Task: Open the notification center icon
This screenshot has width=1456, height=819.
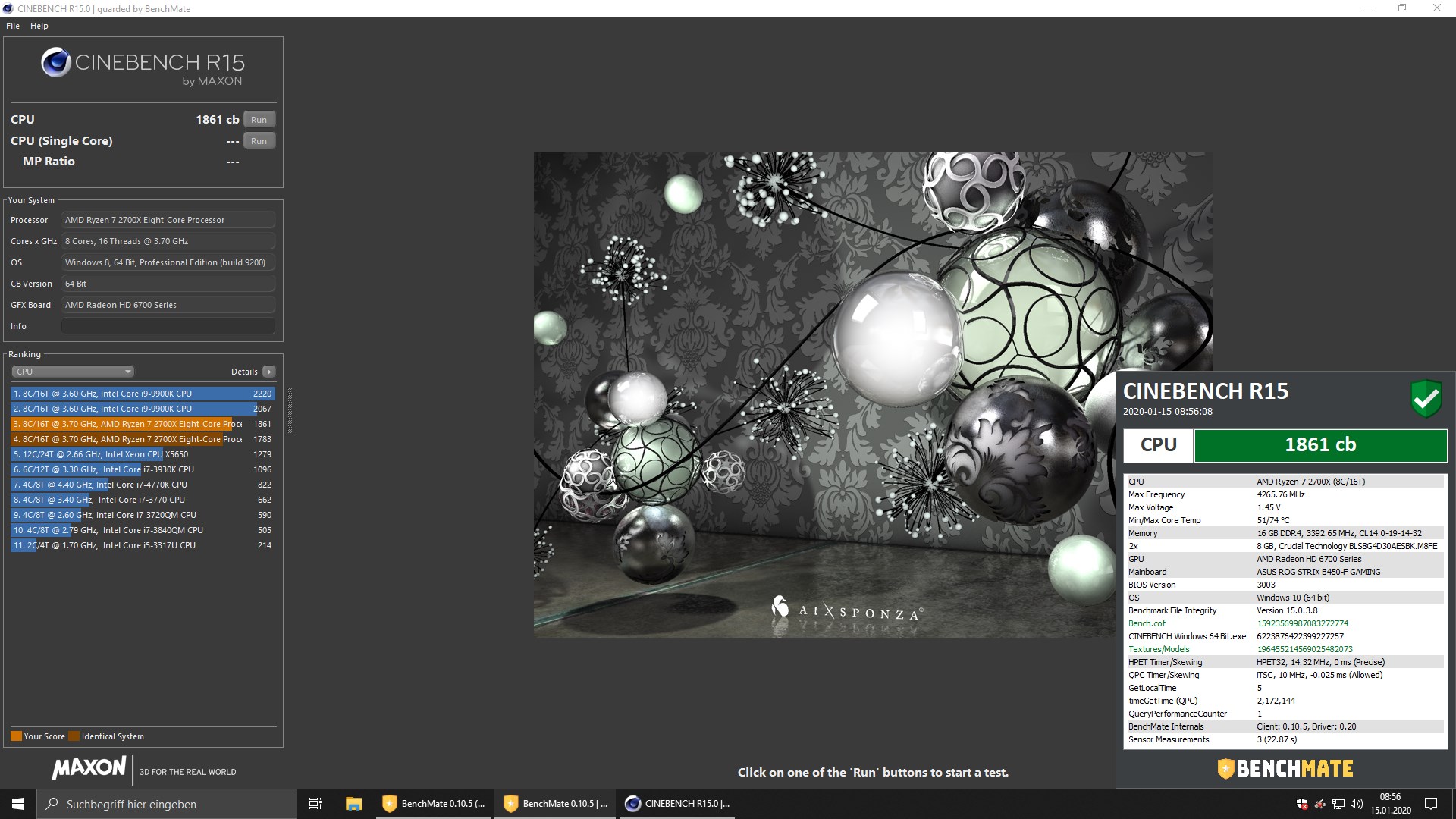Action: (x=1431, y=804)
